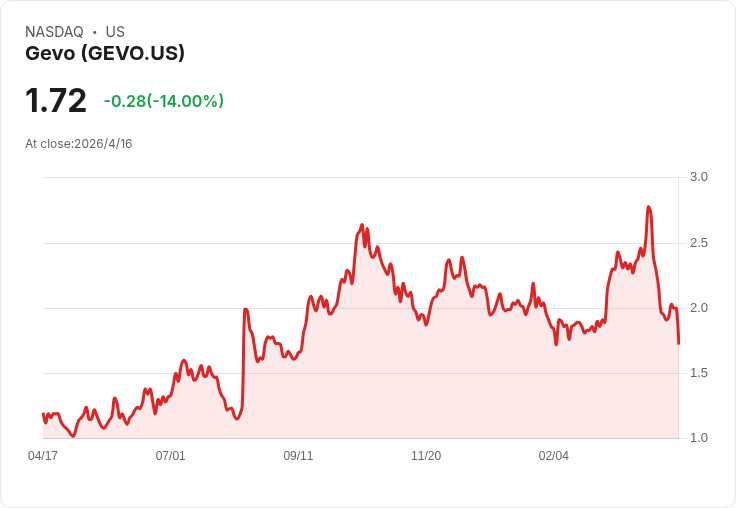Select the 04/17 date axis label
This screenshot has width=736, height=508.
pos(43,456)
